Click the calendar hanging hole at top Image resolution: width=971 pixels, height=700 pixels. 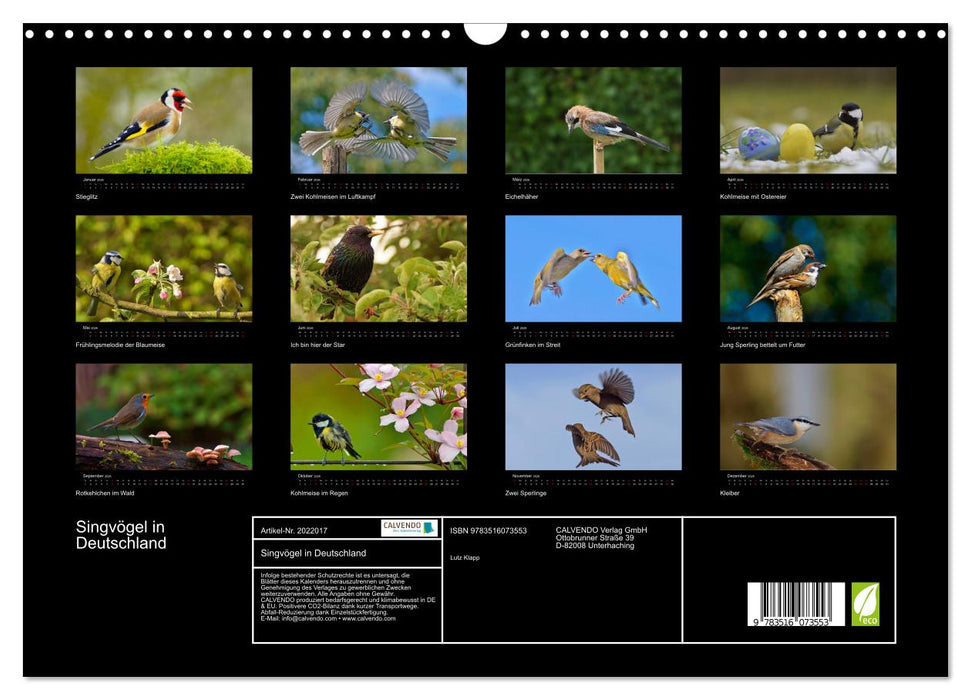click(x=485, y=33)
